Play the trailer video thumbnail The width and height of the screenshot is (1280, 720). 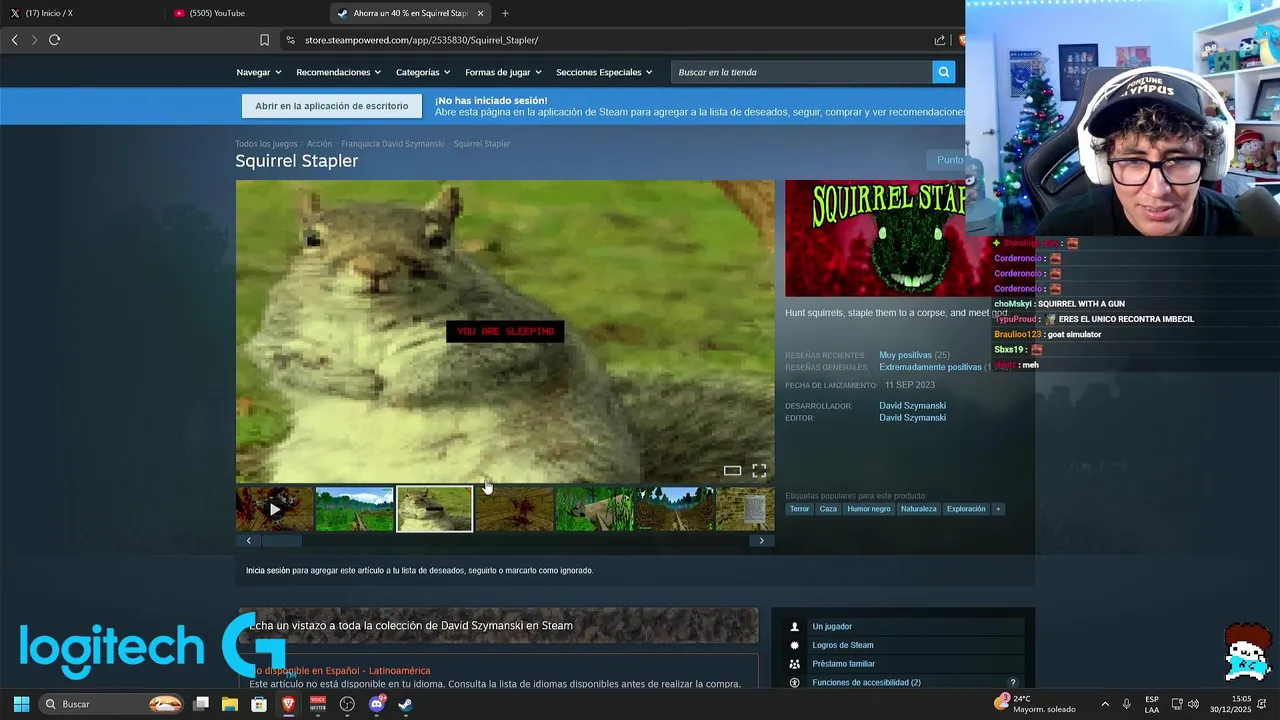click(274, 509)
